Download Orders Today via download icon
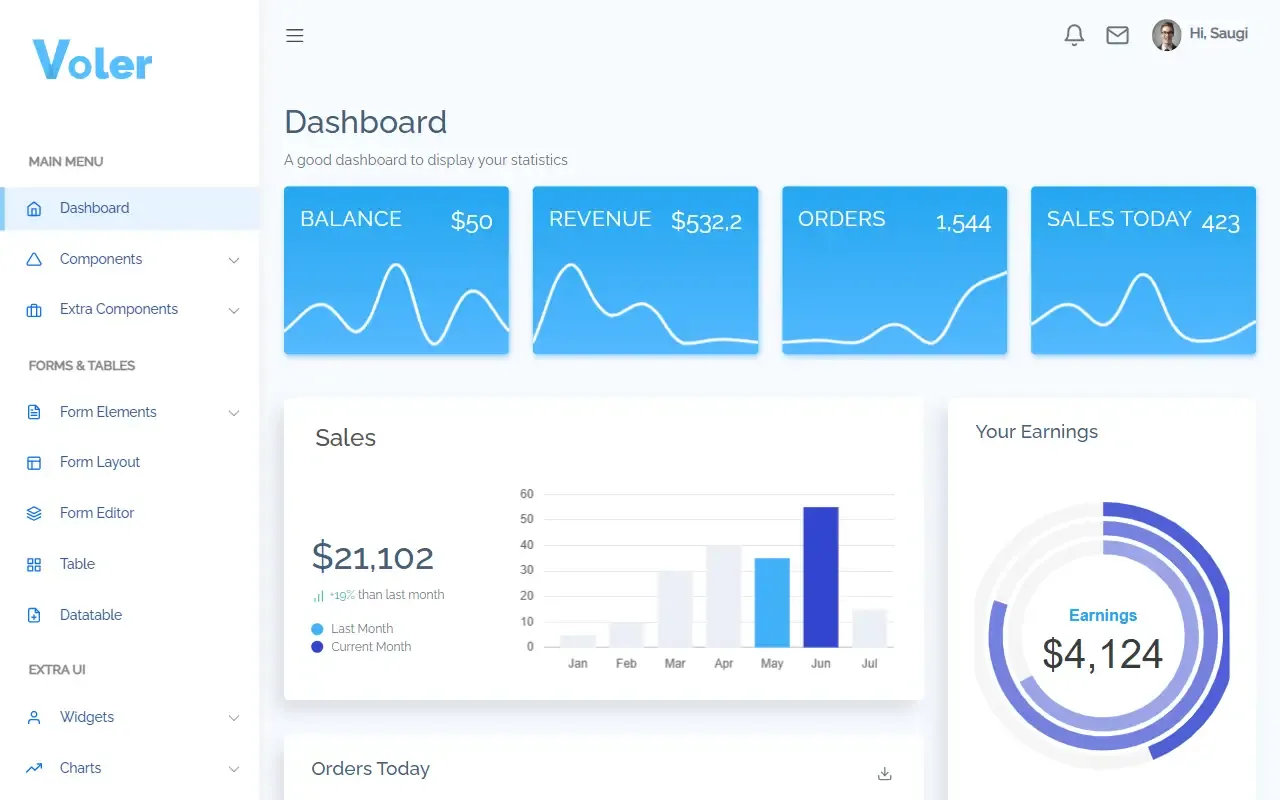The height and width of the screenshot is (800, 1280). pyautogui.click(x=884, y=773)
